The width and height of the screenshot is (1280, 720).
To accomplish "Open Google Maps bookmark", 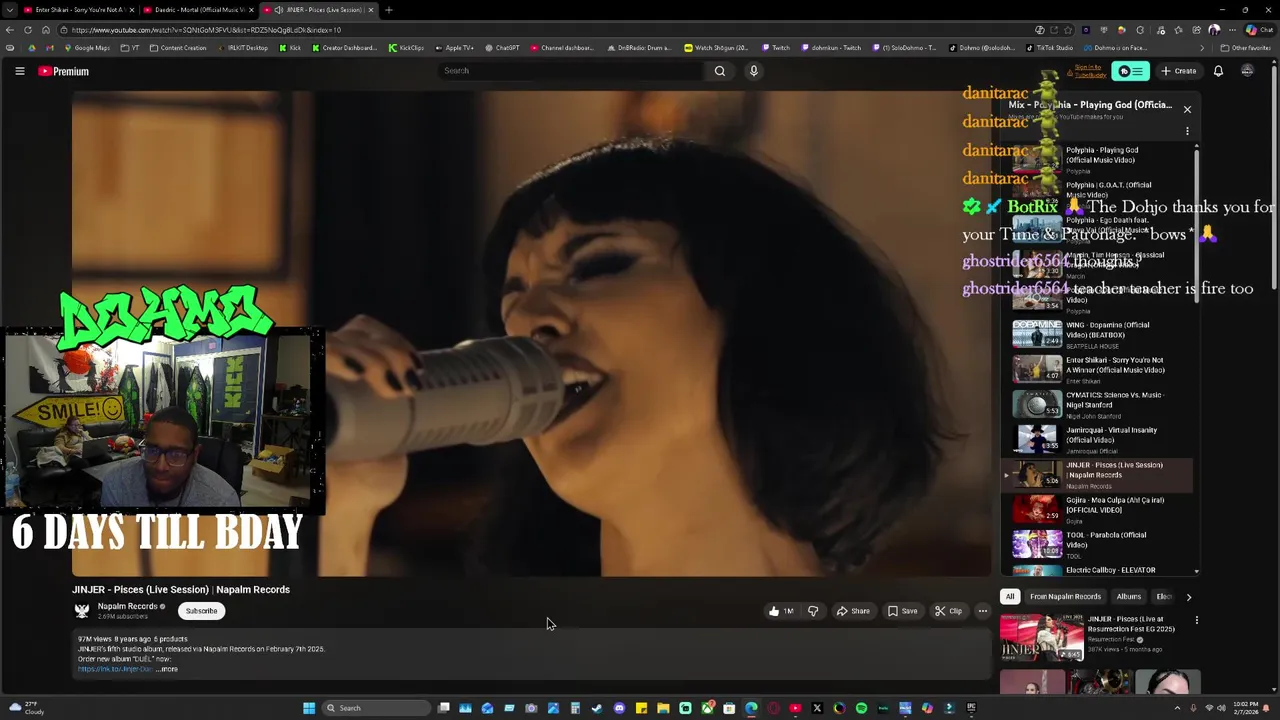I will tap(88, 48).
